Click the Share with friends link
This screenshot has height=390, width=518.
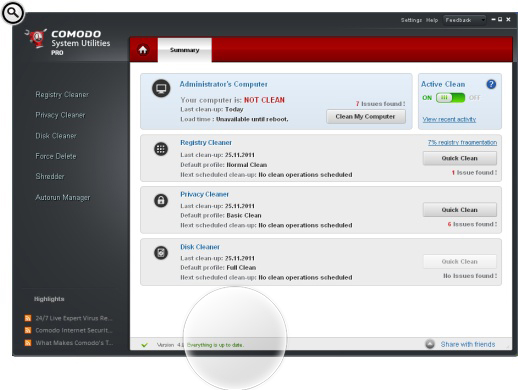(468, 344)
